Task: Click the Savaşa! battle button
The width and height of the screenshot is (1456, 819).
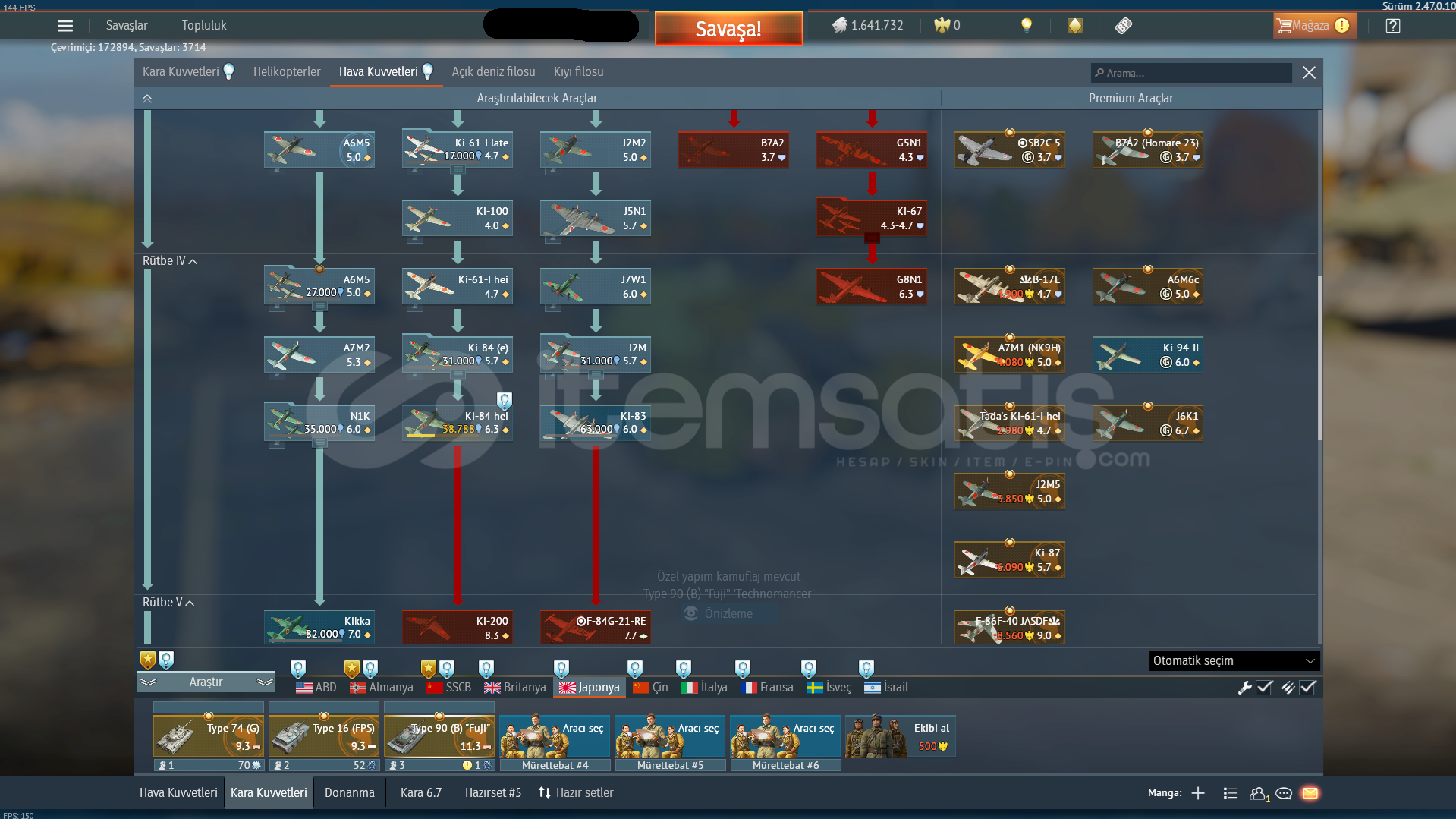Action: click(x=728, y=29)
